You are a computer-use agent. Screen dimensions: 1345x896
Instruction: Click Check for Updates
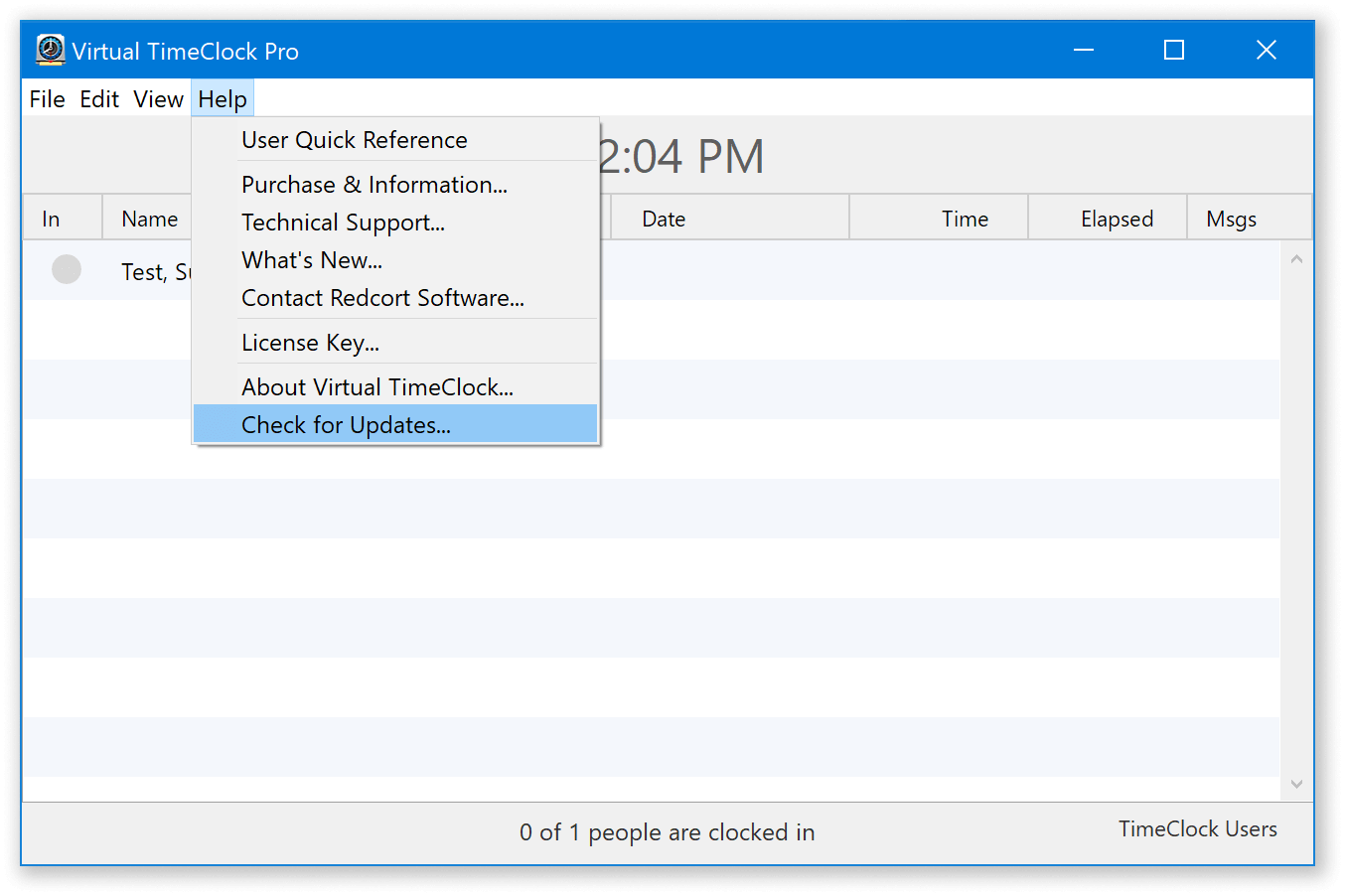point(395,424)
